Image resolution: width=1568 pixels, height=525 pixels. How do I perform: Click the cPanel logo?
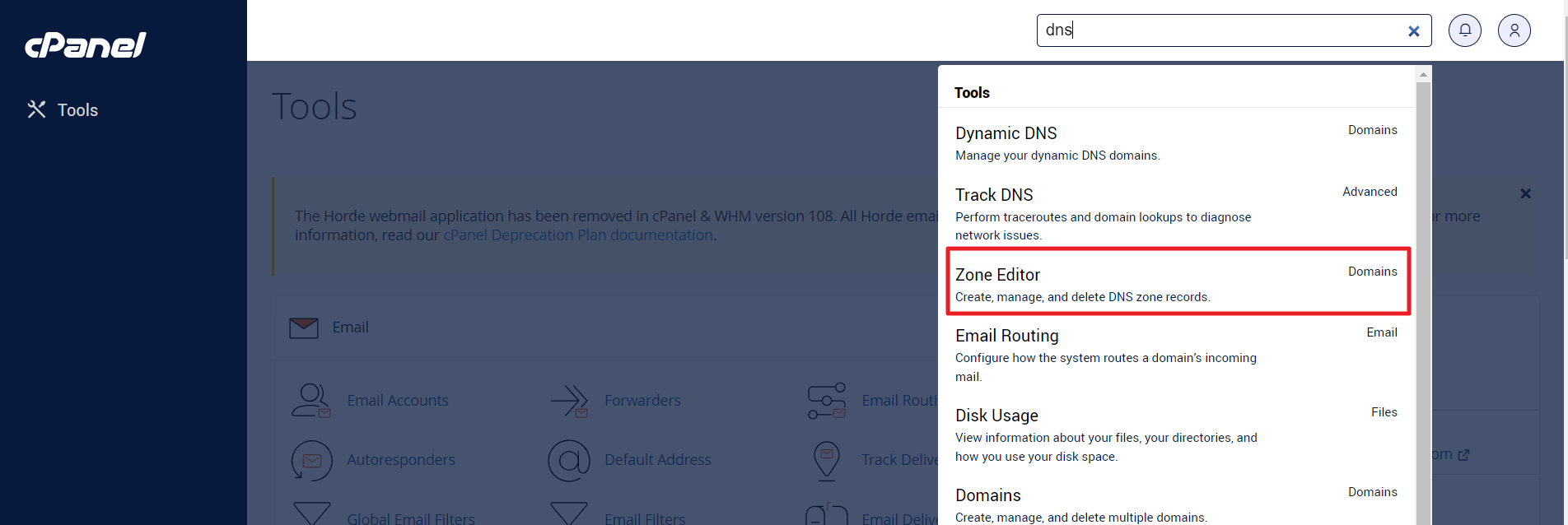(x=86, y=45)
